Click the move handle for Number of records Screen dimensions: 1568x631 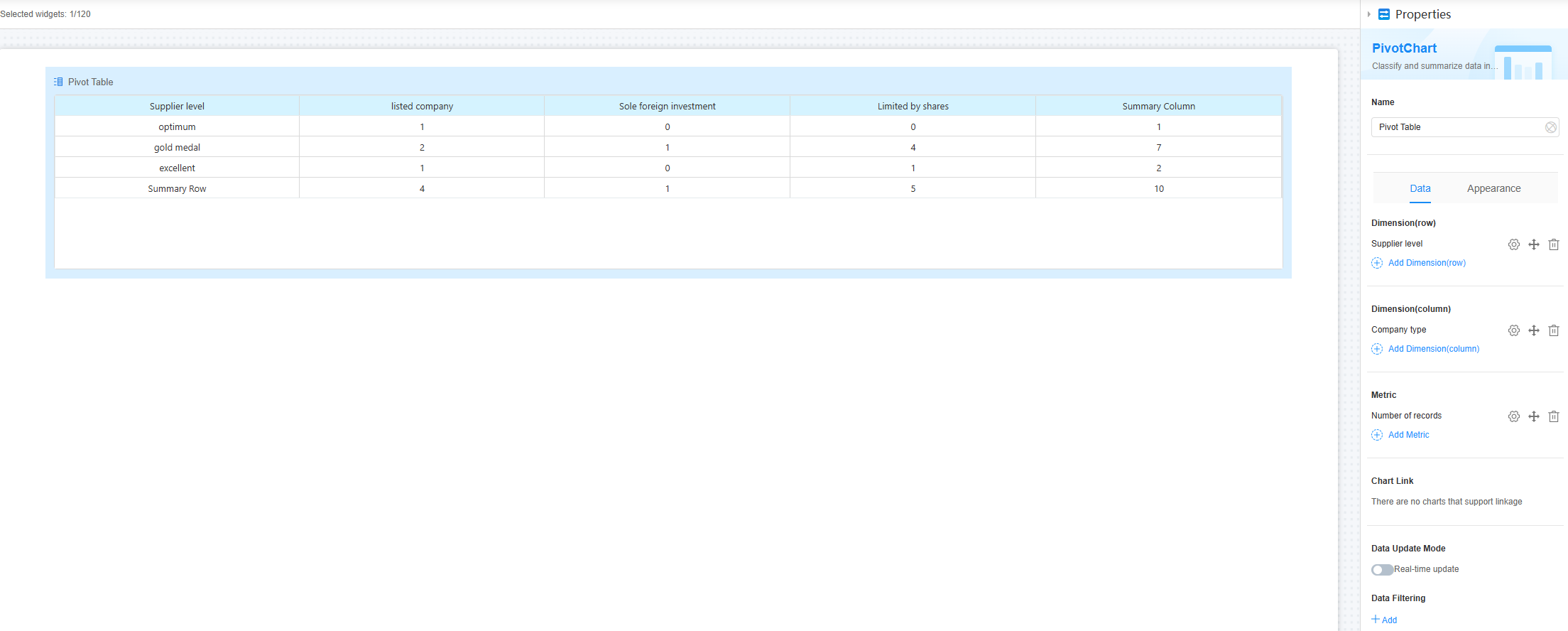(1534, 416)
